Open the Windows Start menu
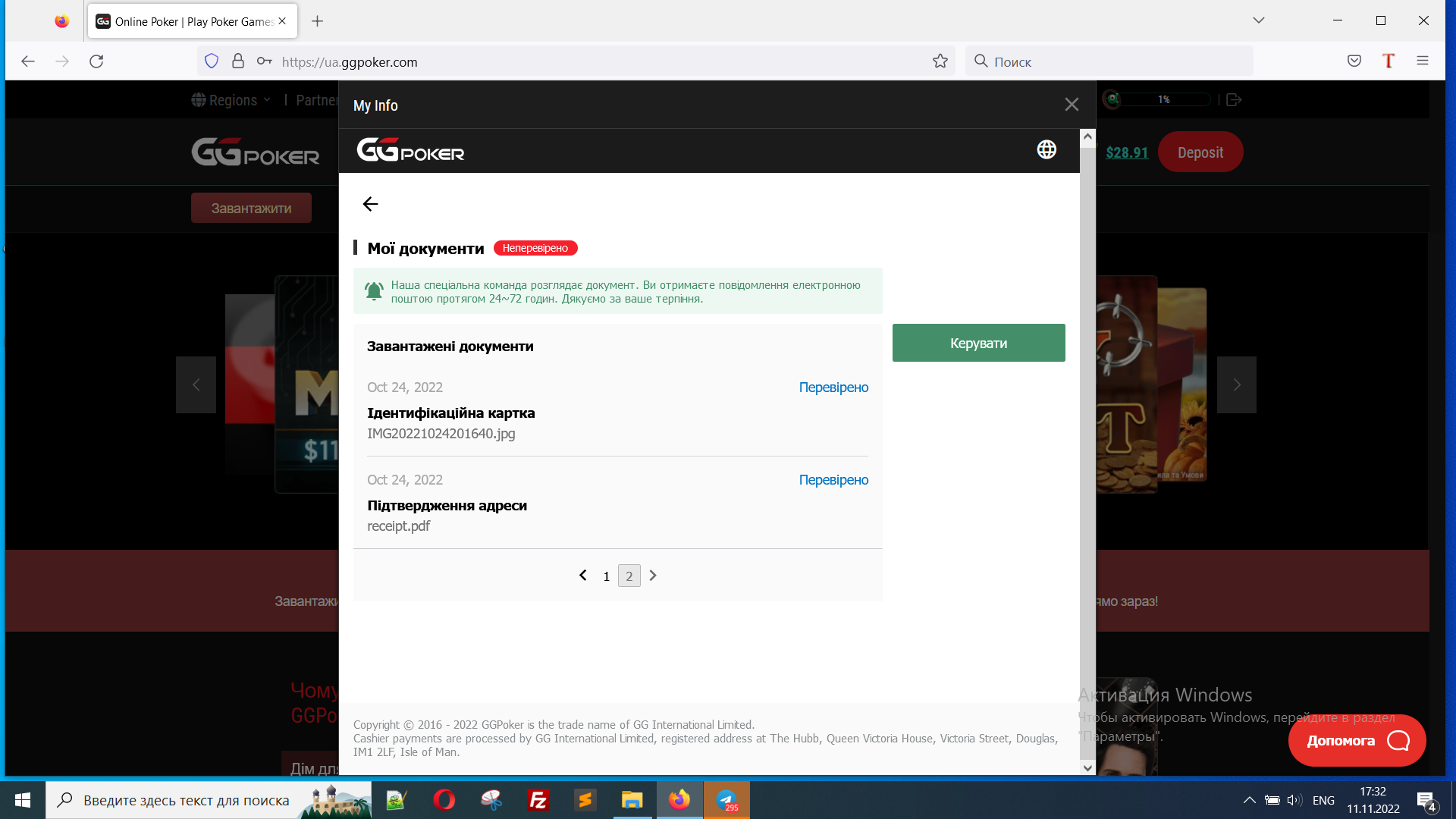The image size is (1456, 819). [x=23, y=800]
